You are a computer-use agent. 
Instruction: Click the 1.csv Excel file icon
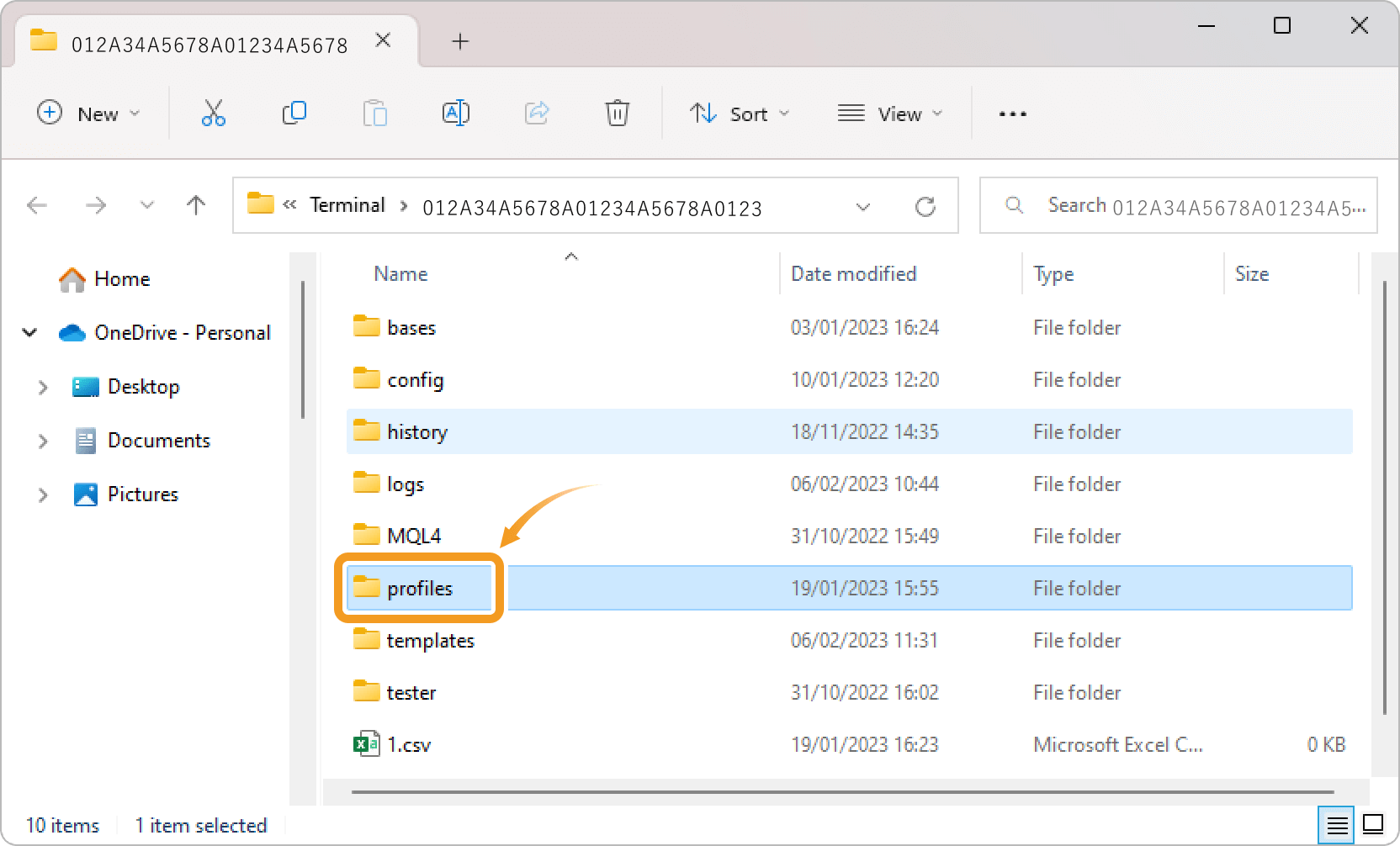click(x=367, y=743)
